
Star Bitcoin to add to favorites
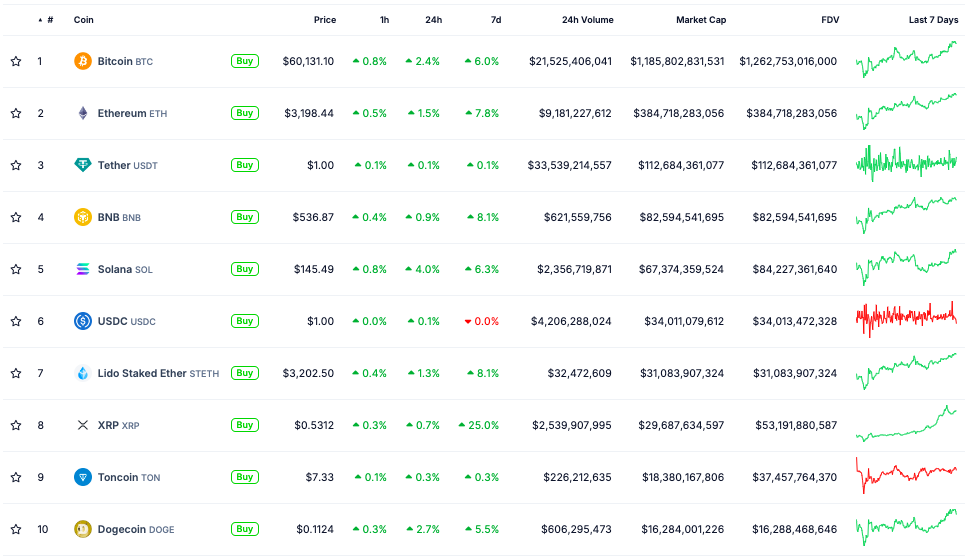click(16, 61)
